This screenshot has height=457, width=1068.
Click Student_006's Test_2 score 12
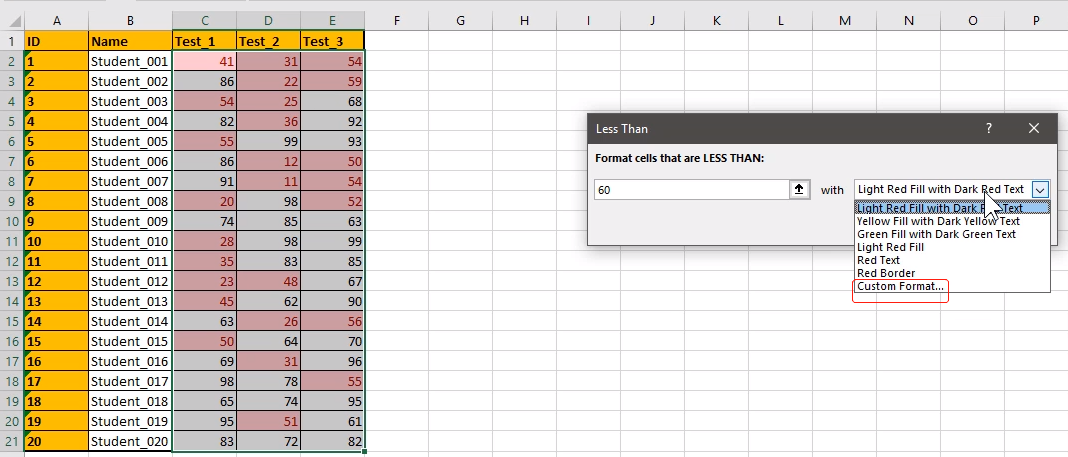(x=268, y=161)
